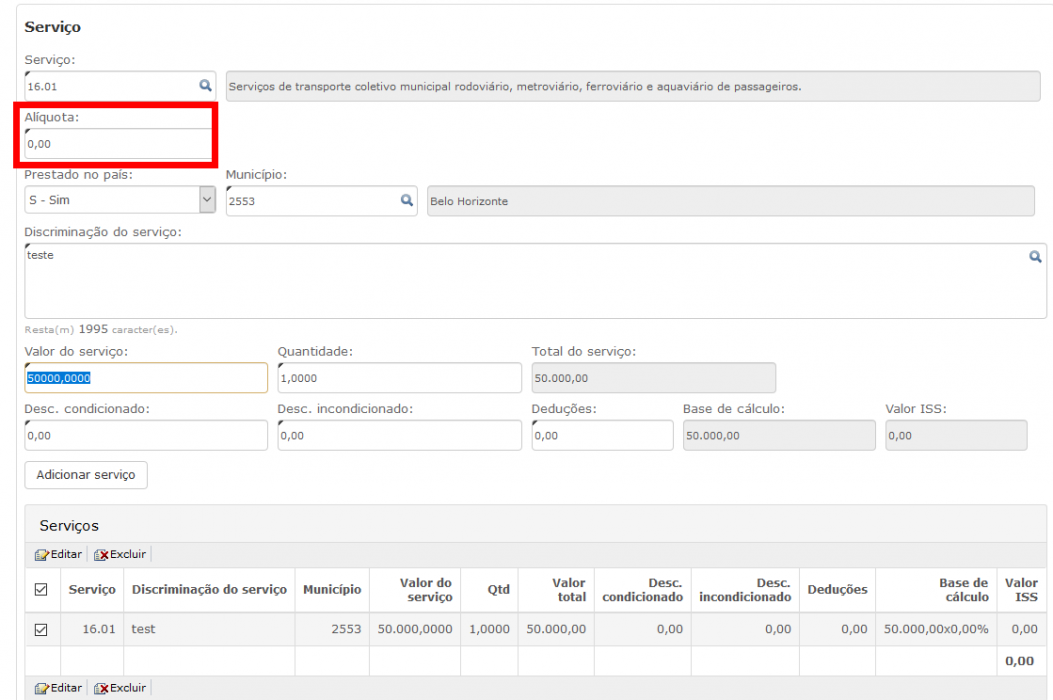Viewport: 1053px width, 700px height.
Task: Click the Base de cálculo read-only field
Action: (x=779, y=435)
